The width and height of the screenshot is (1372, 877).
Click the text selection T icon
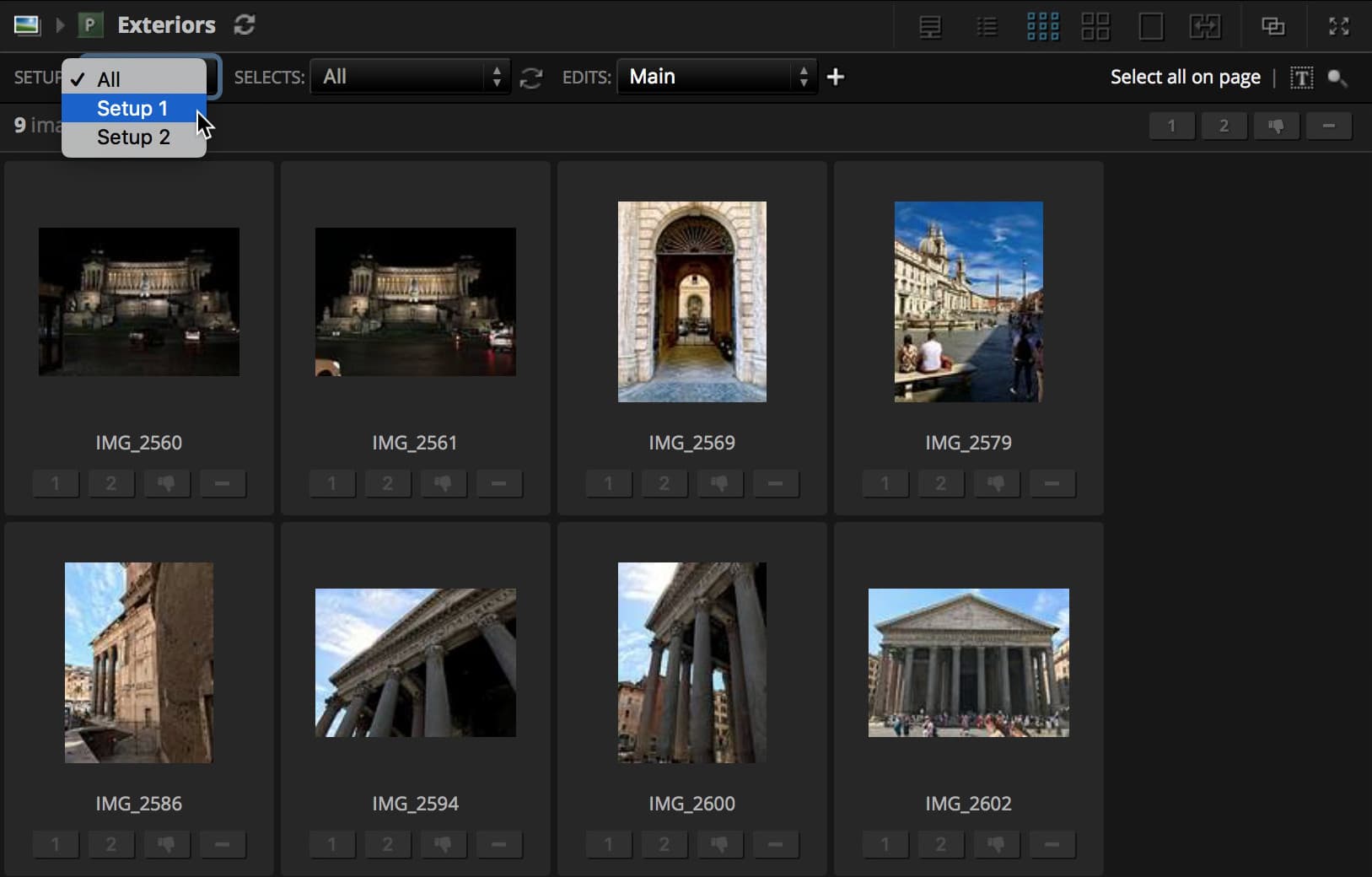coord(1301,78)
